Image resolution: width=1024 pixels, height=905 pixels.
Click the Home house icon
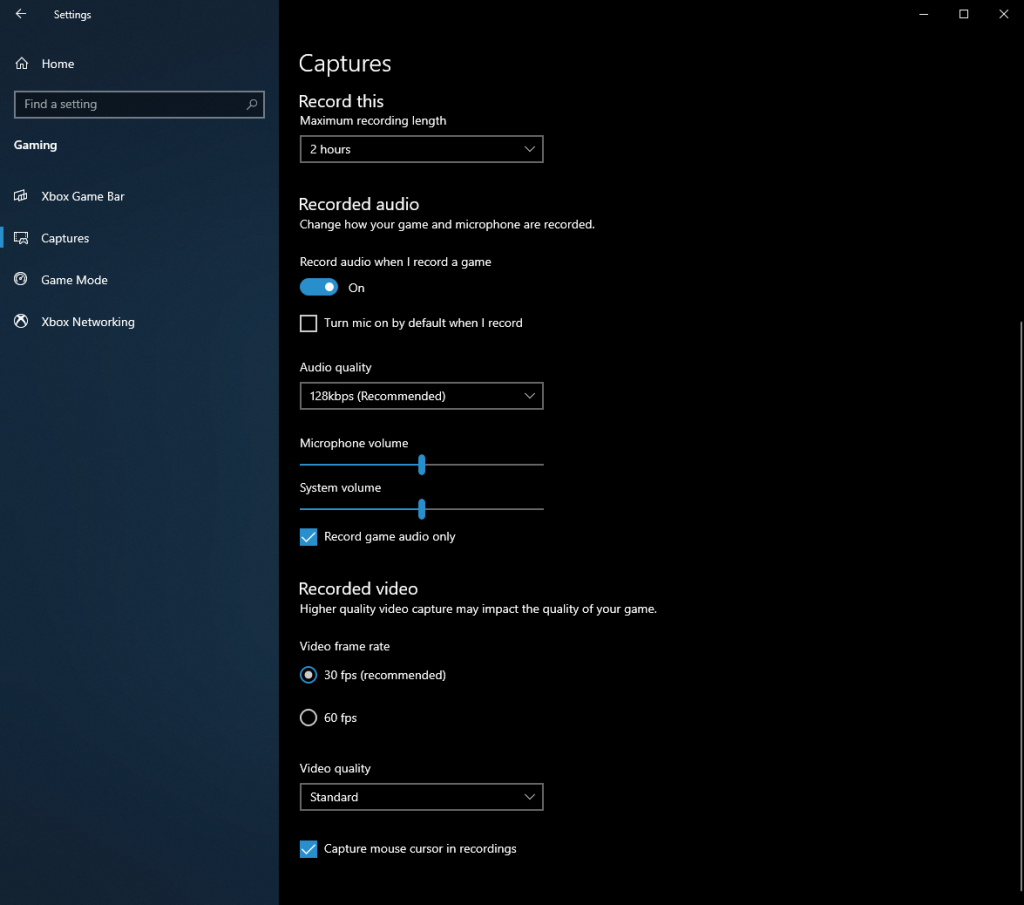click(20, 63)
